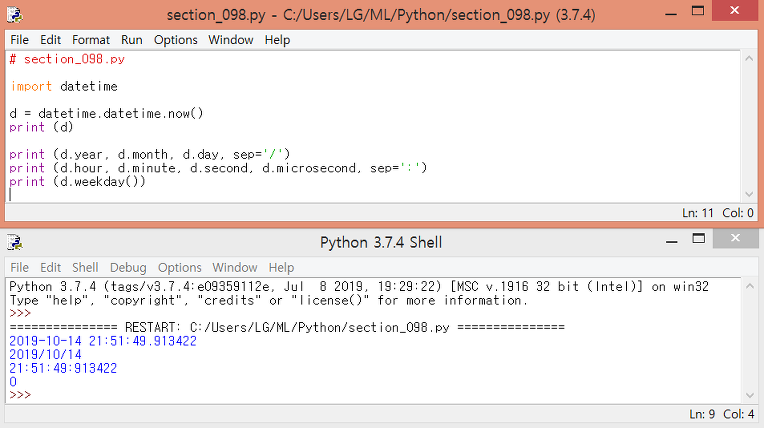This screenshot has height=428, width=764.
Task: Open the Edit menu in the editor window
Action: click(50, 40)
